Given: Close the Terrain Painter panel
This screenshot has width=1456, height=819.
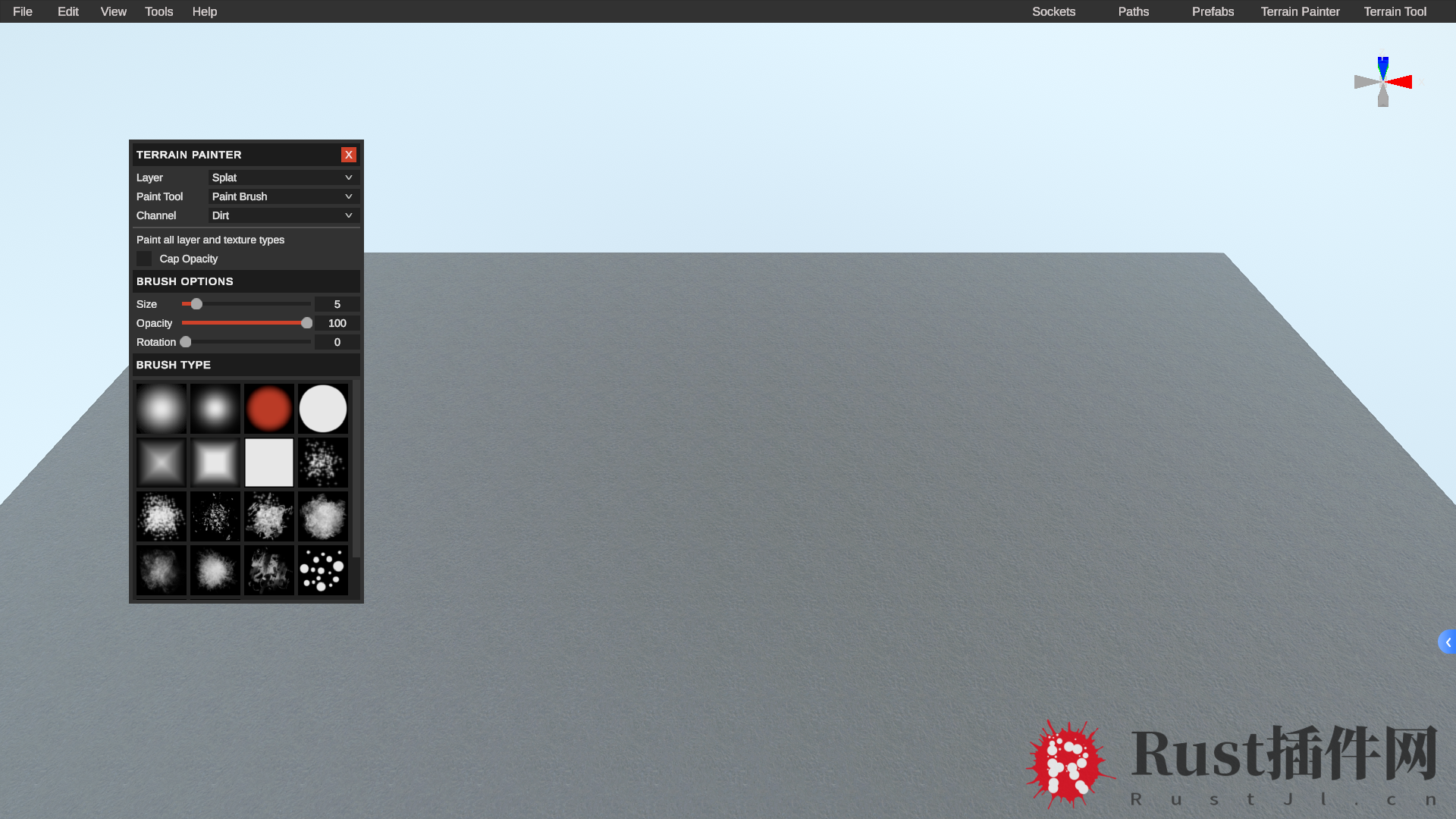Looking at the screenshot, I should pyautogui.click(x=348, y=155).
